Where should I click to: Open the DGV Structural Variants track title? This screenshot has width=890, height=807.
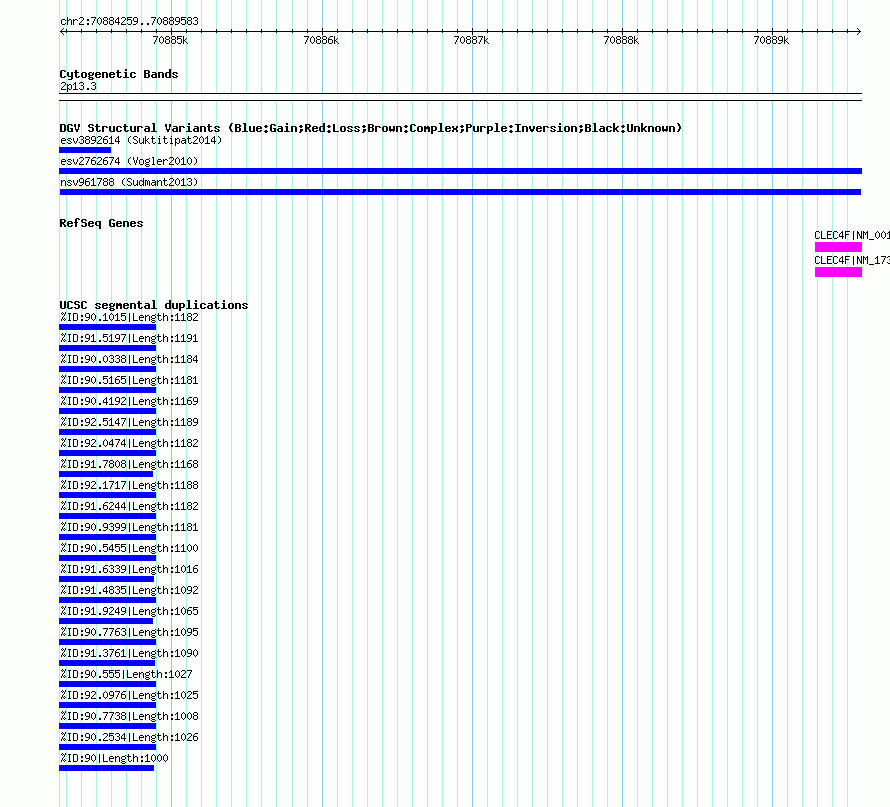point(371,128)
